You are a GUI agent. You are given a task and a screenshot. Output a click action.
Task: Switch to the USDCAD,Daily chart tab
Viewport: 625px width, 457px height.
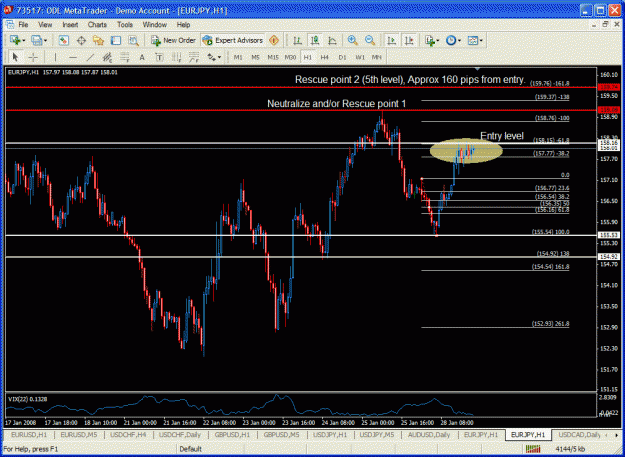579,435
